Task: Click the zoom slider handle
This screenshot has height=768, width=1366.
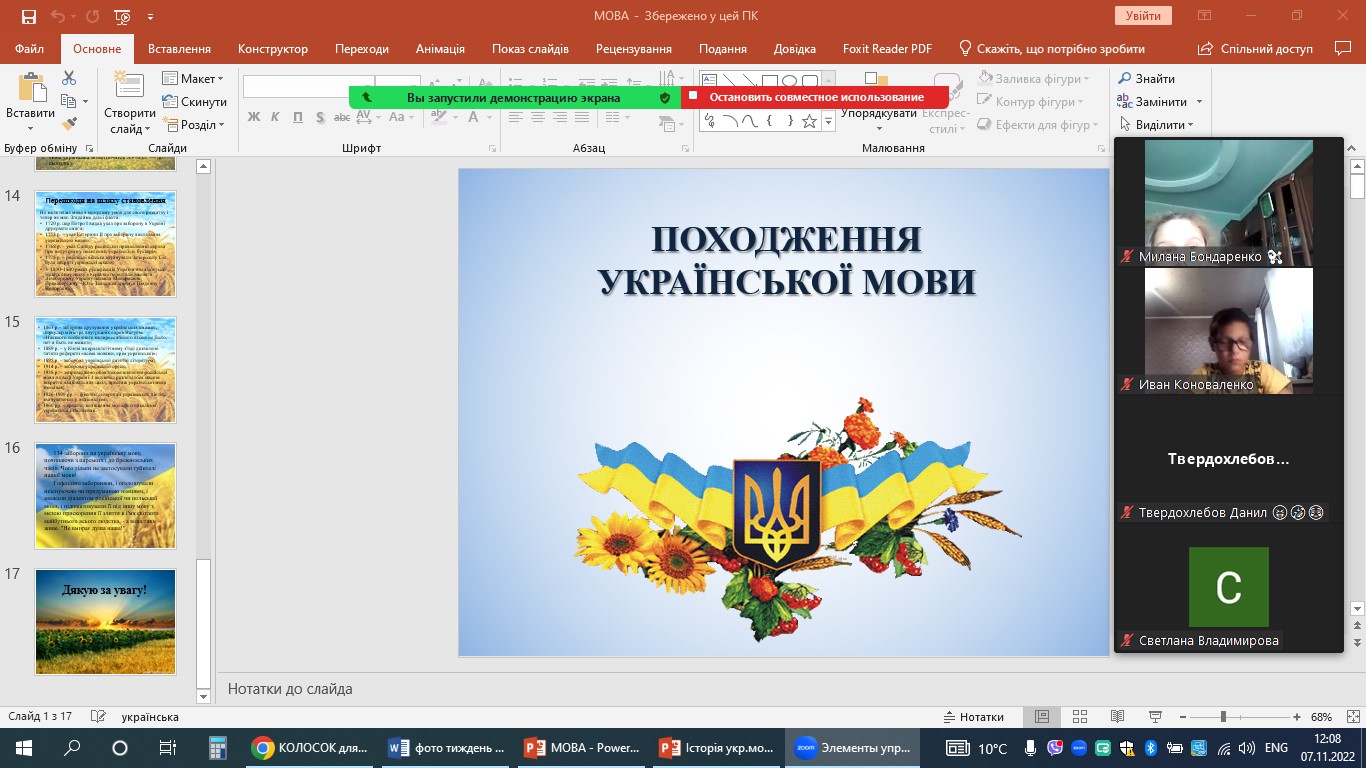Action: 1222,717
